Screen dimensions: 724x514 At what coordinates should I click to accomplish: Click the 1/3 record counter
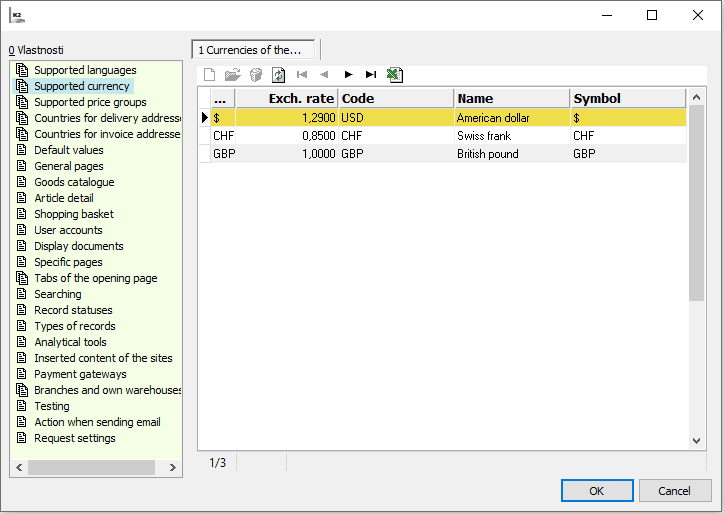217,462
